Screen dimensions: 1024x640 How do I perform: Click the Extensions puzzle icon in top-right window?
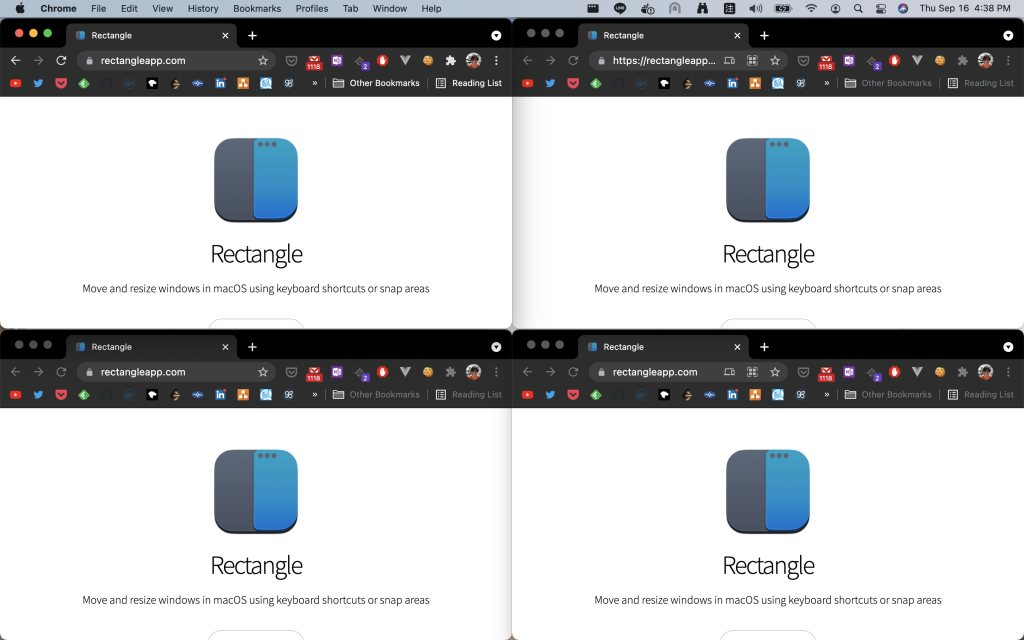pyautogui.click(x=963, y=61)
